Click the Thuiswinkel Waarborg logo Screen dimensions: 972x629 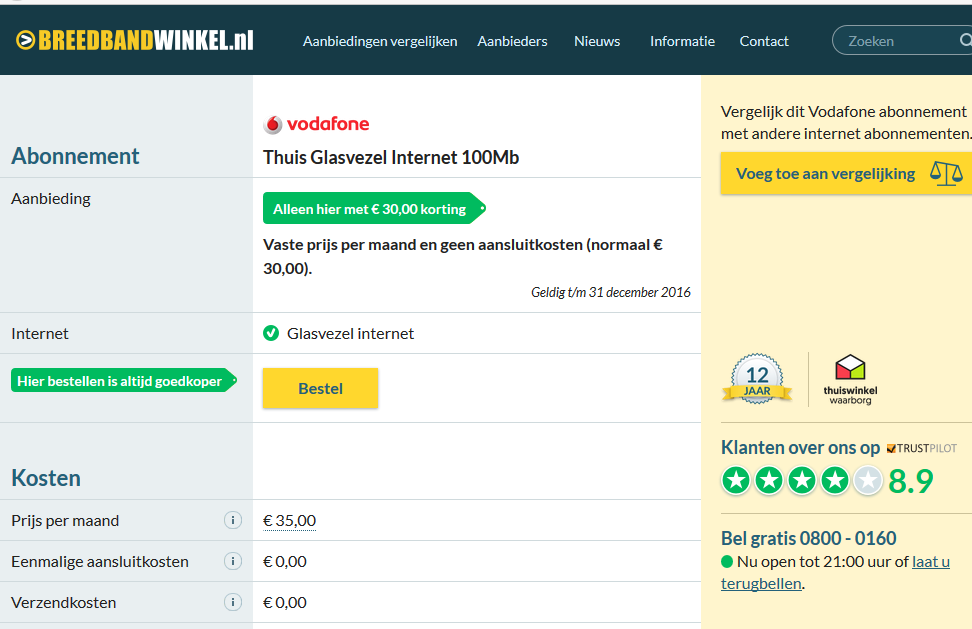[x=850, y=380]
